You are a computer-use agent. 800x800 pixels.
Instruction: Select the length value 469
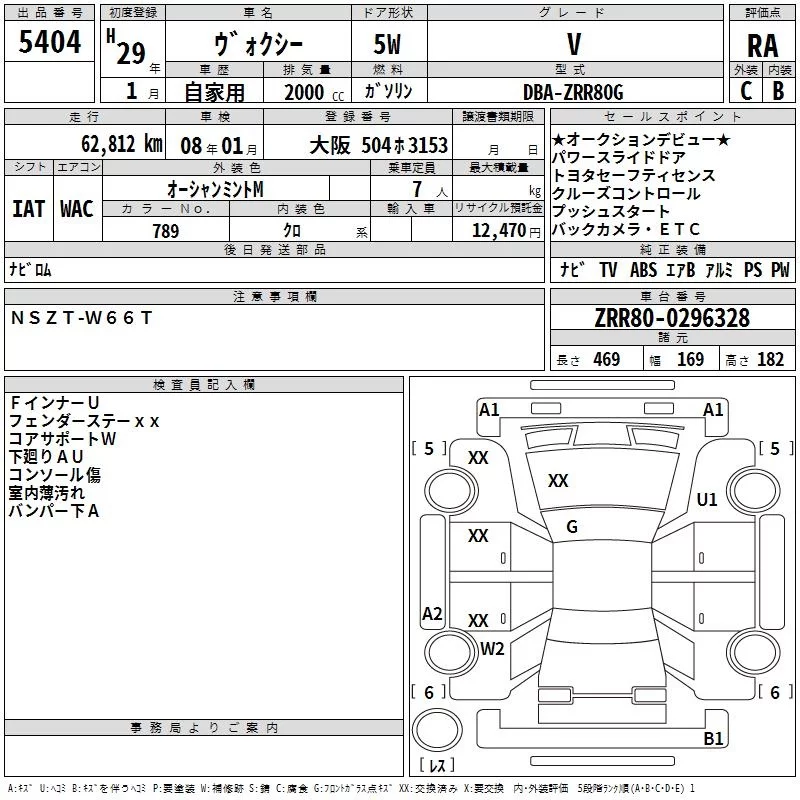click(607, 360)
